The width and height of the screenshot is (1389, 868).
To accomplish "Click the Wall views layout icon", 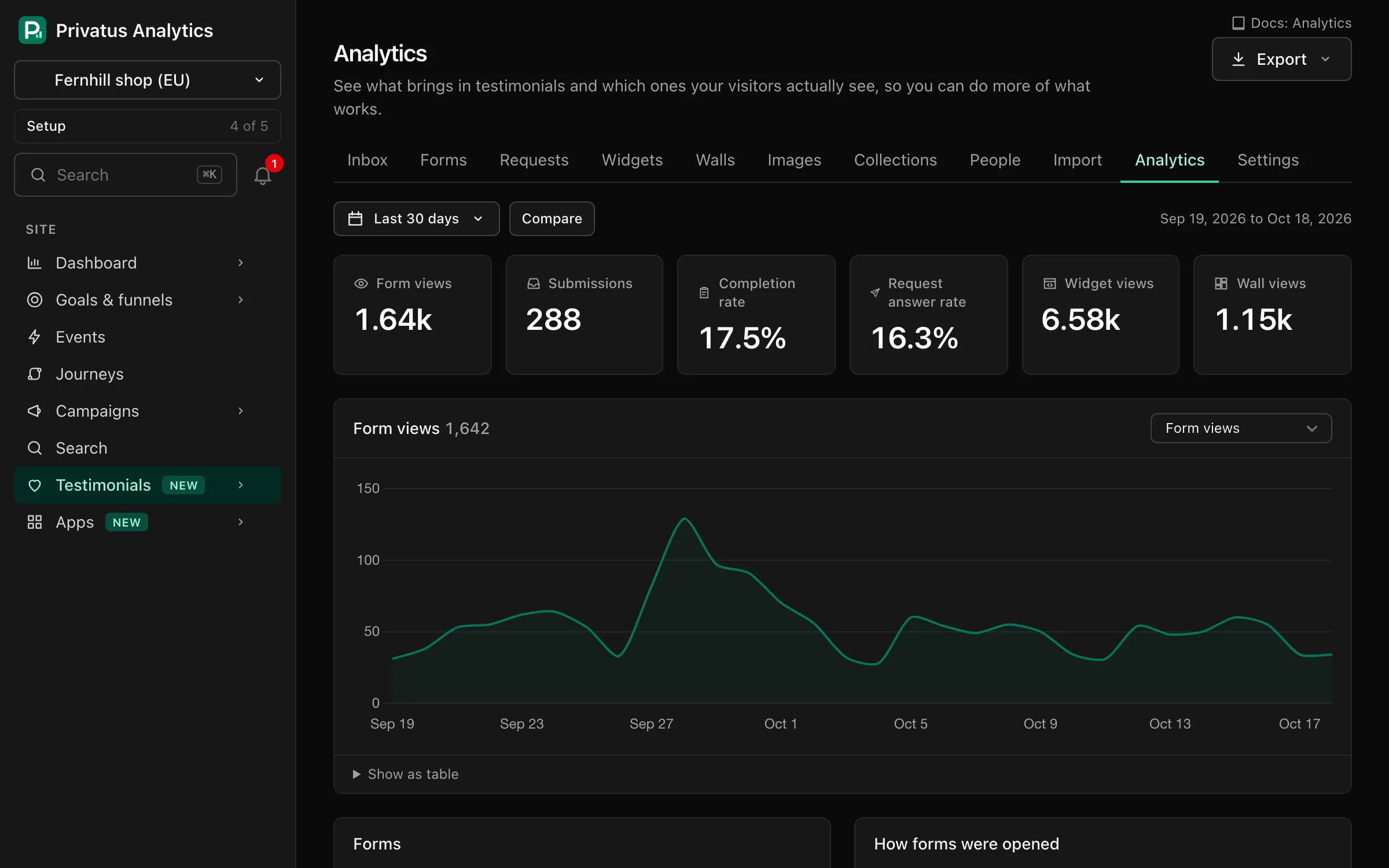I will tap(1221, 284).
